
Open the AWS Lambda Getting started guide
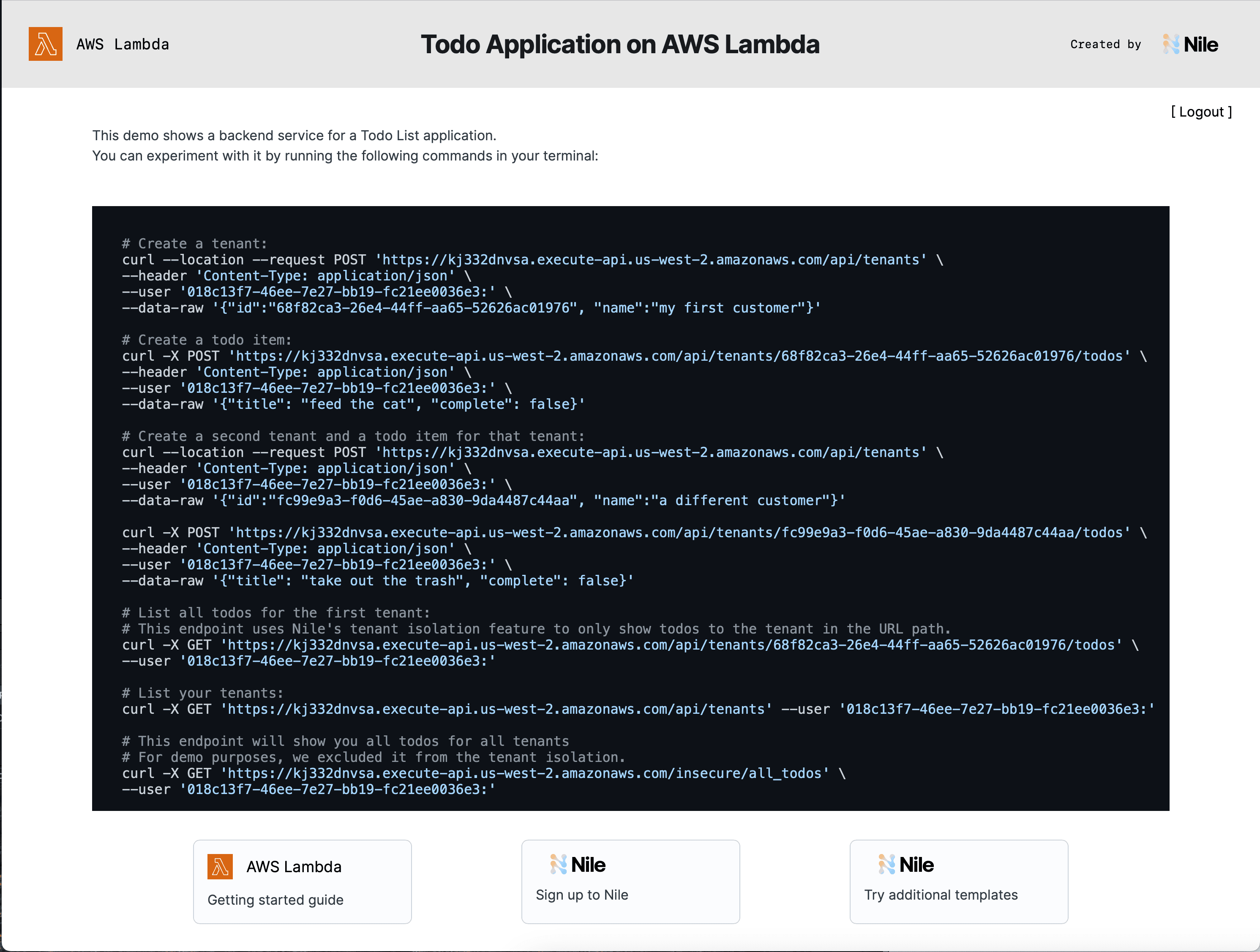coord(275,900)
